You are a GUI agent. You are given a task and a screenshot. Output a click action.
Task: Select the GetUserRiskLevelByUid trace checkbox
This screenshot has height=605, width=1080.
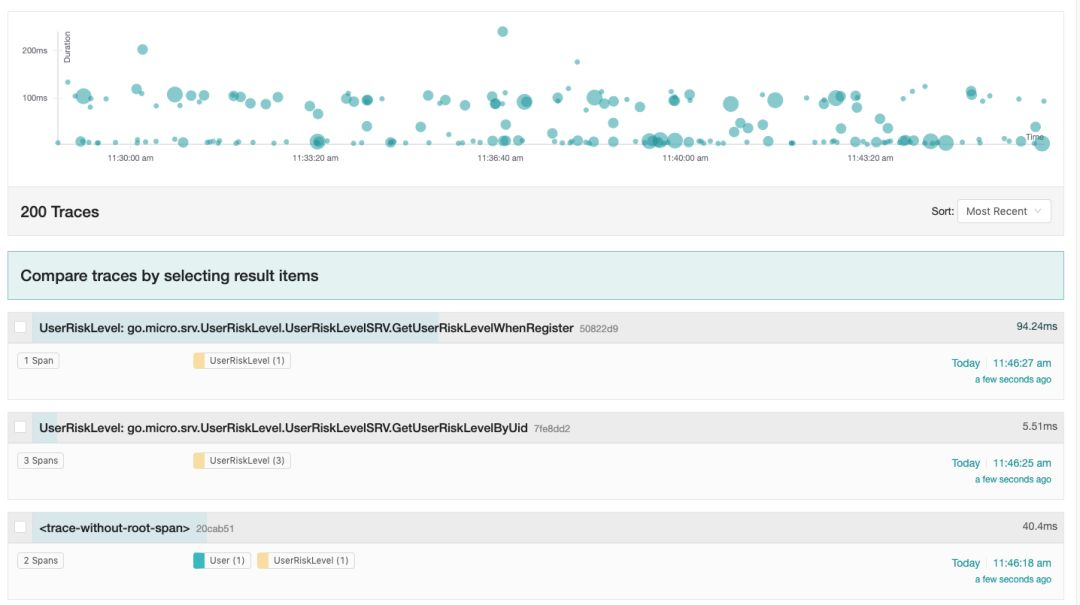tap(20, 428)
